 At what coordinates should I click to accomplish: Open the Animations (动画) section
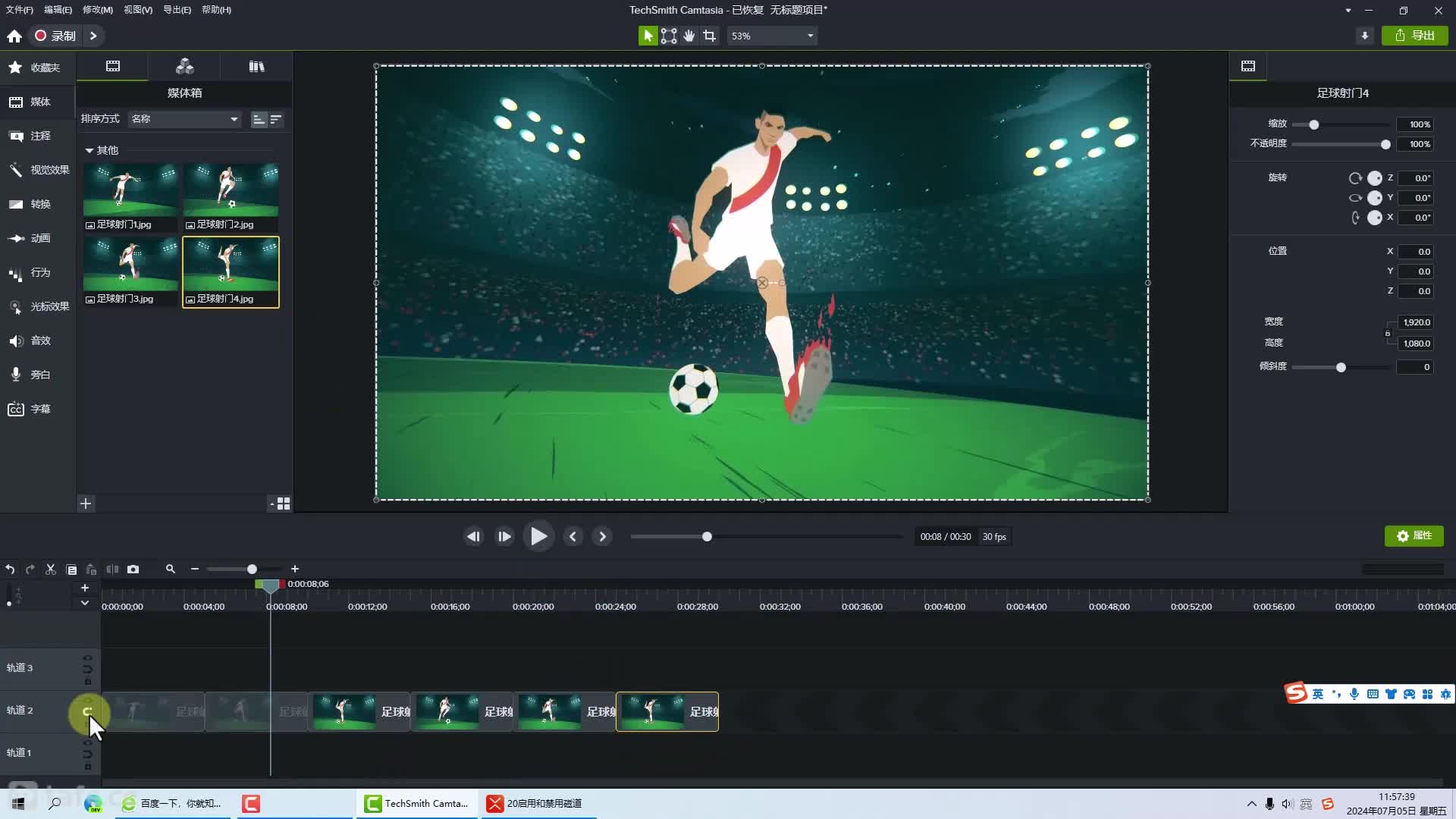(38, 238)
